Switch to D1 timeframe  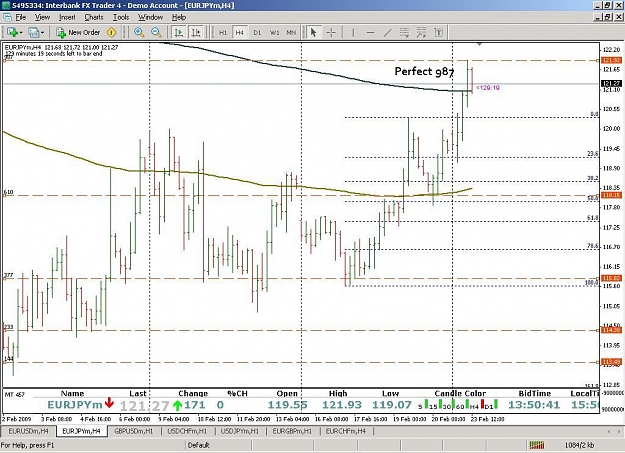[x=257, y=33]
